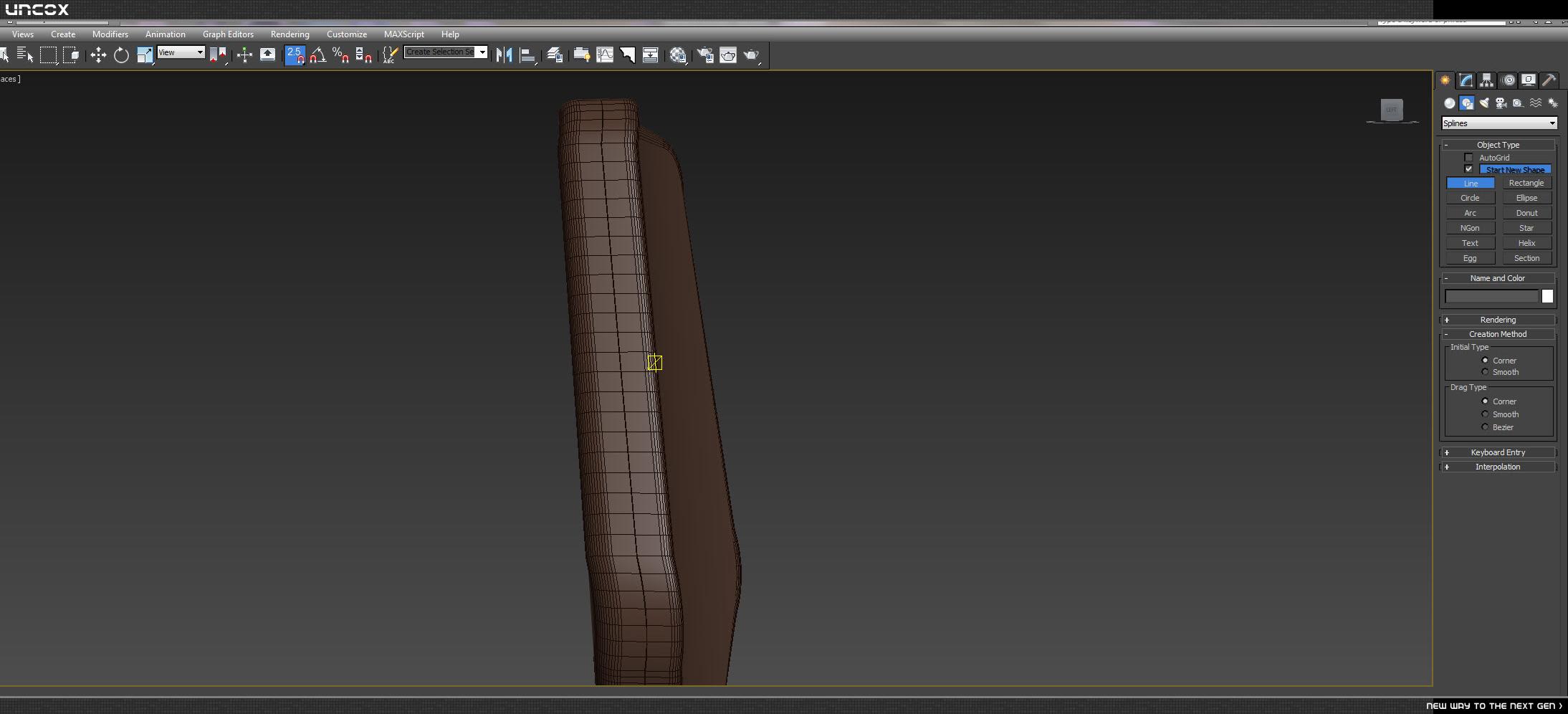The image size is (1568, 714).
Task: Toggle Percent Snap
Action: [x=341, y=55]
